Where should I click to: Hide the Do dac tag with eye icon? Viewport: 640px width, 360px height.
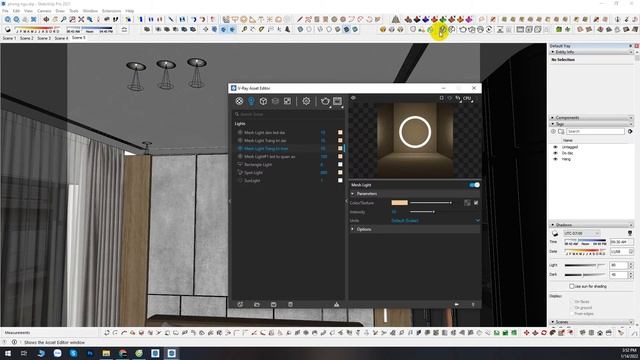pyautogui.click(x=555, y=153)
